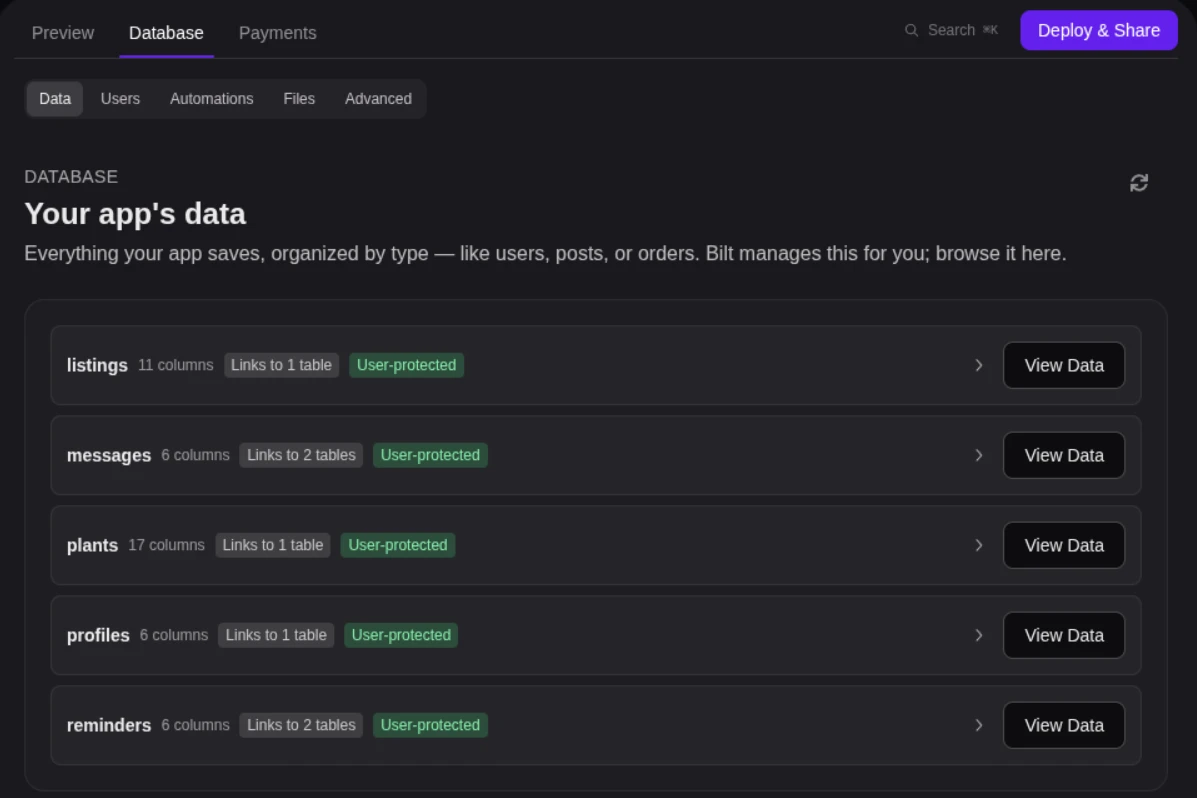The image size is (1197, 798).
Task: Click the '11 columns' label
Action: pos(176,366)
